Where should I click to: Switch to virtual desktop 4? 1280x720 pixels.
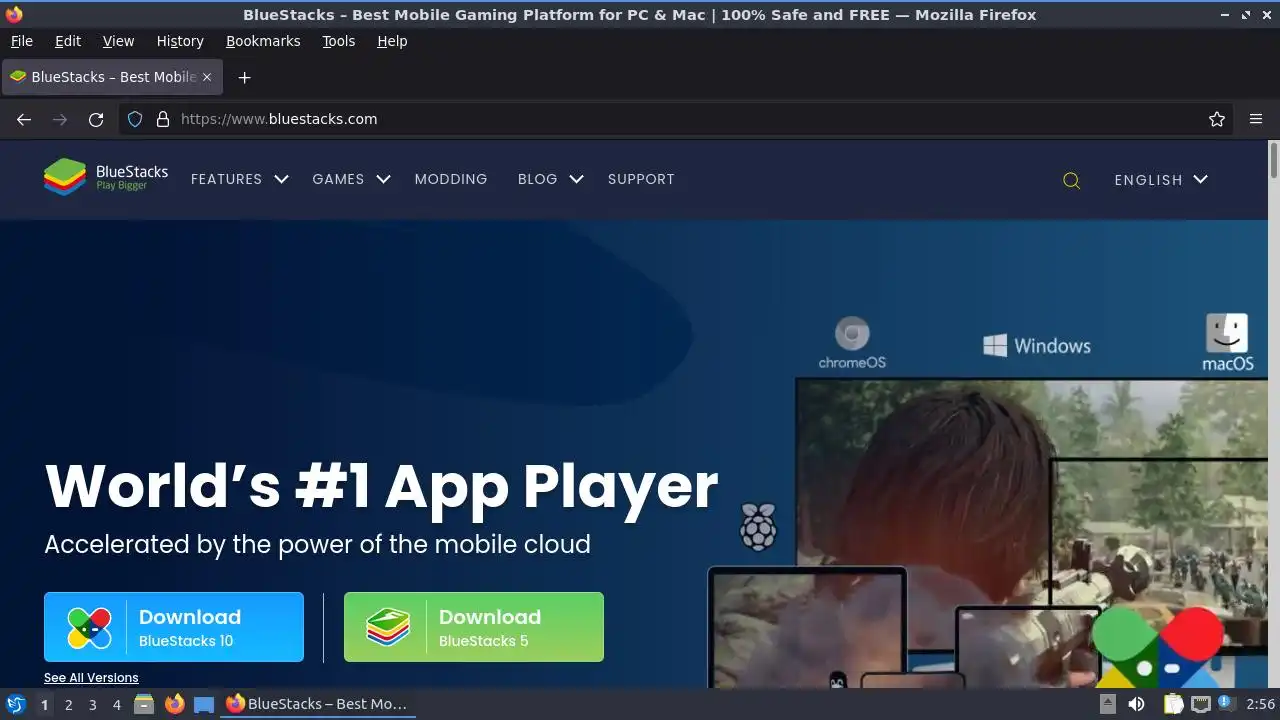(x=116, y=705)
